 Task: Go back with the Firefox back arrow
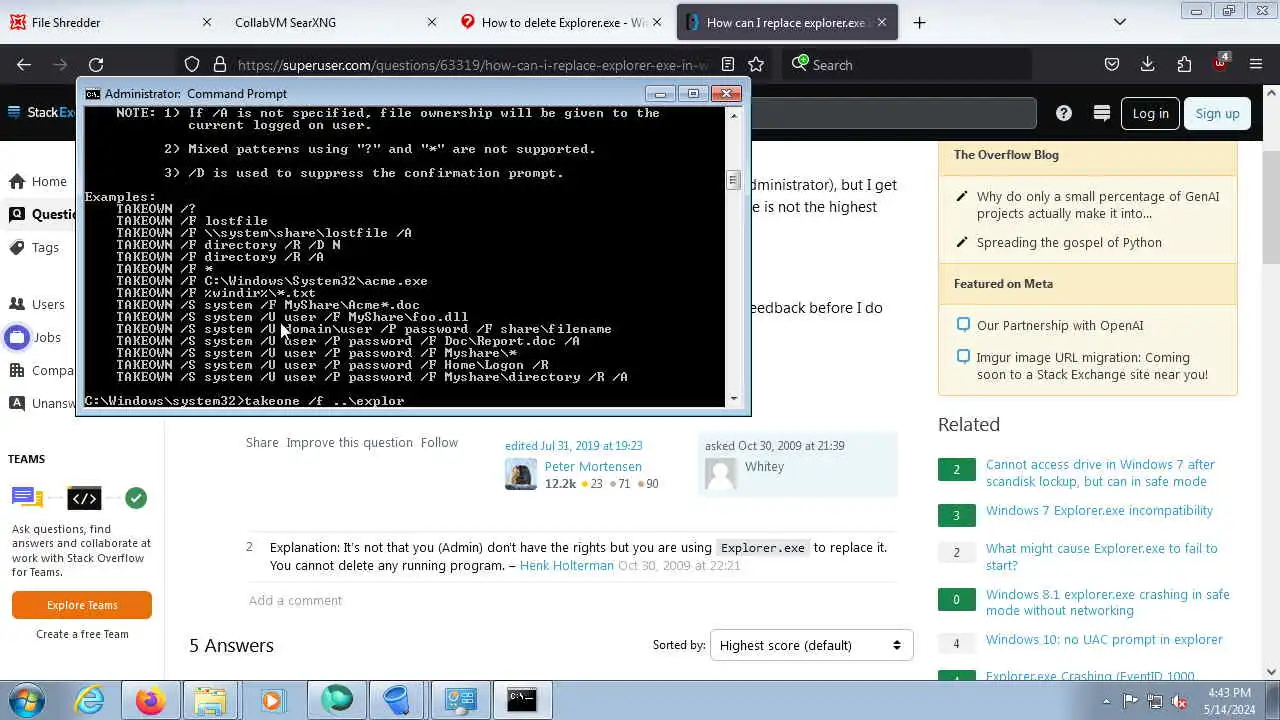click(x=24, y=64)
